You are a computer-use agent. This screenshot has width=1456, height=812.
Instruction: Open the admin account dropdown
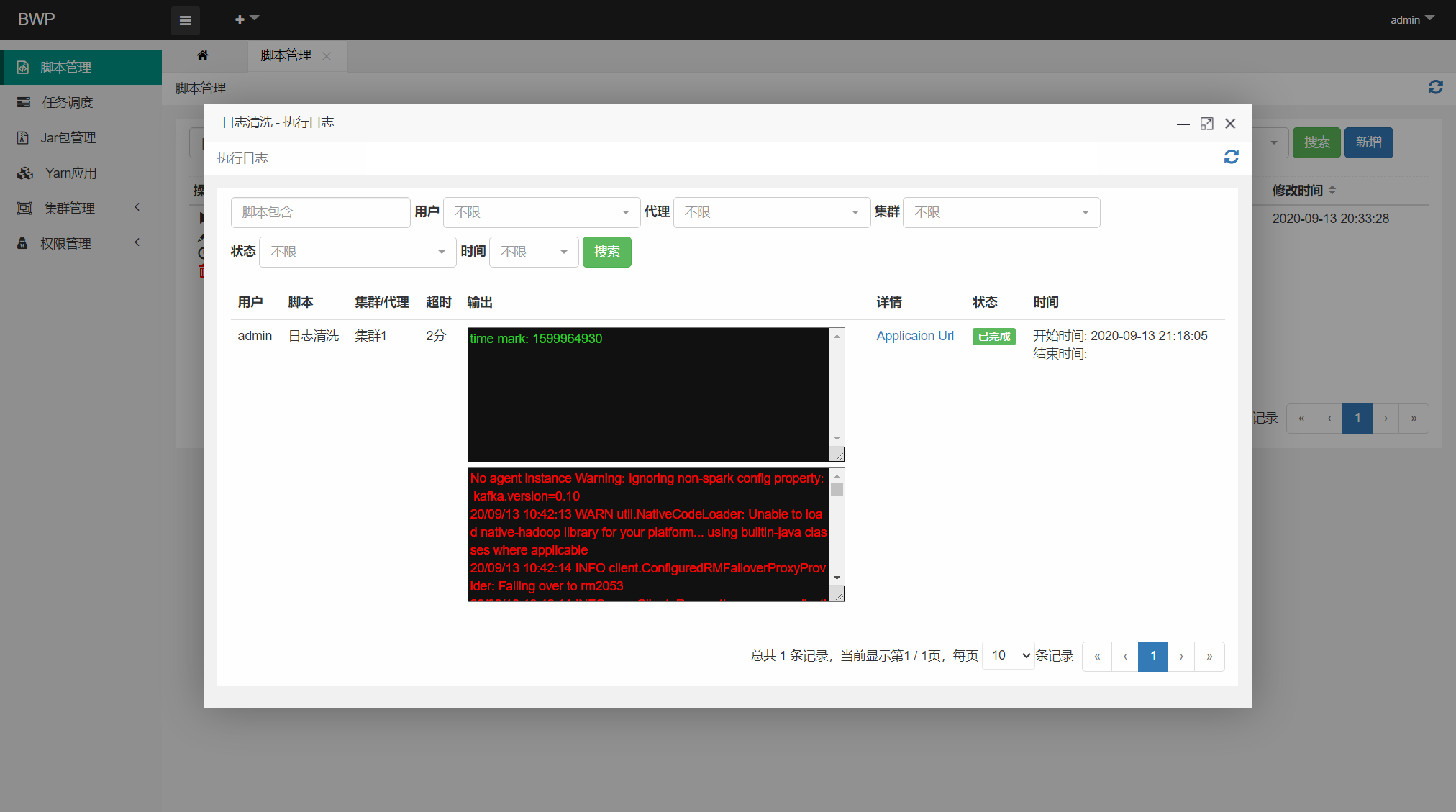pos(1411,19)
